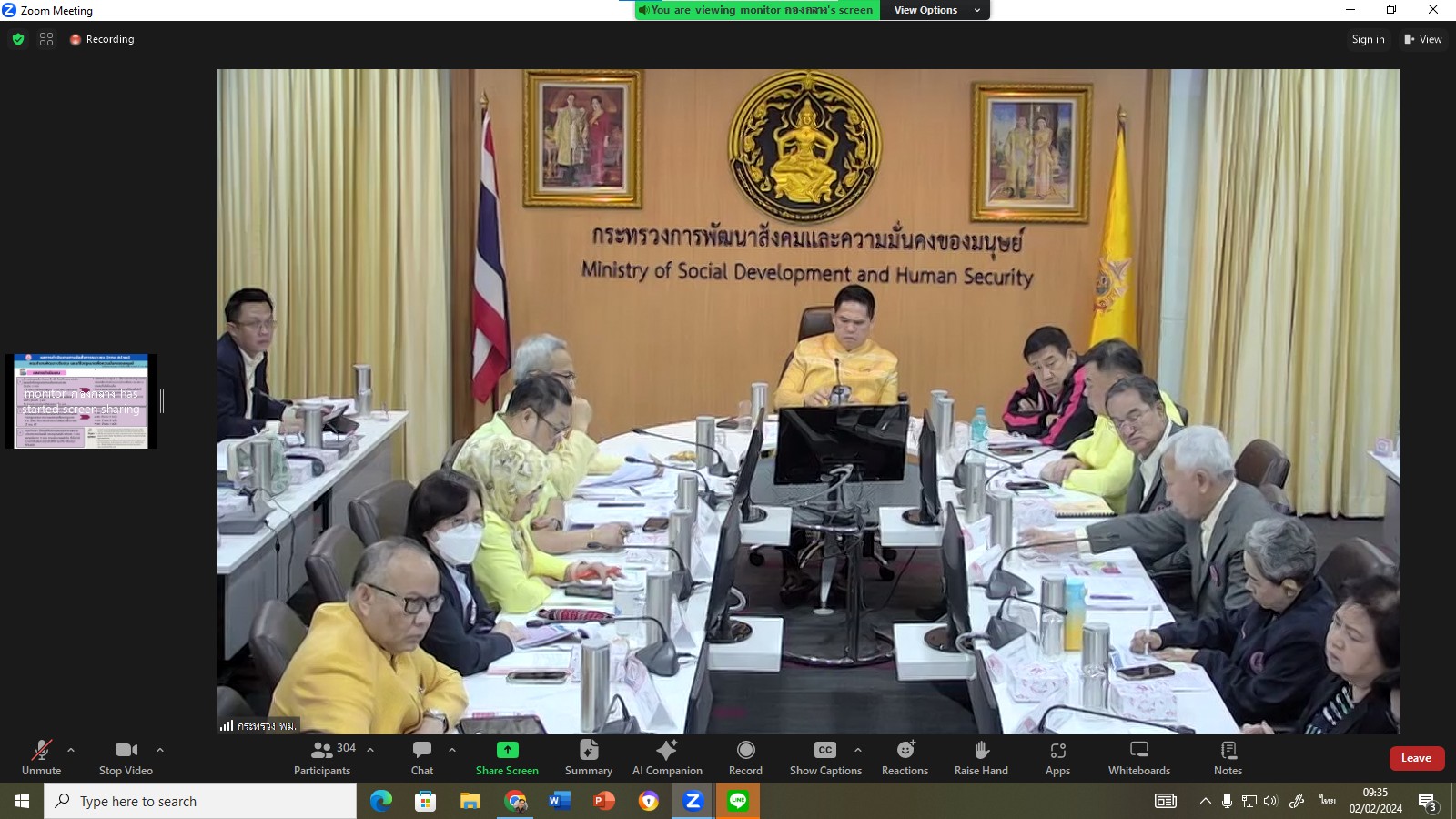Open Microsoft Store from the taskbar
This screenshot has height=819, width=1456.
tap(425, 801)
